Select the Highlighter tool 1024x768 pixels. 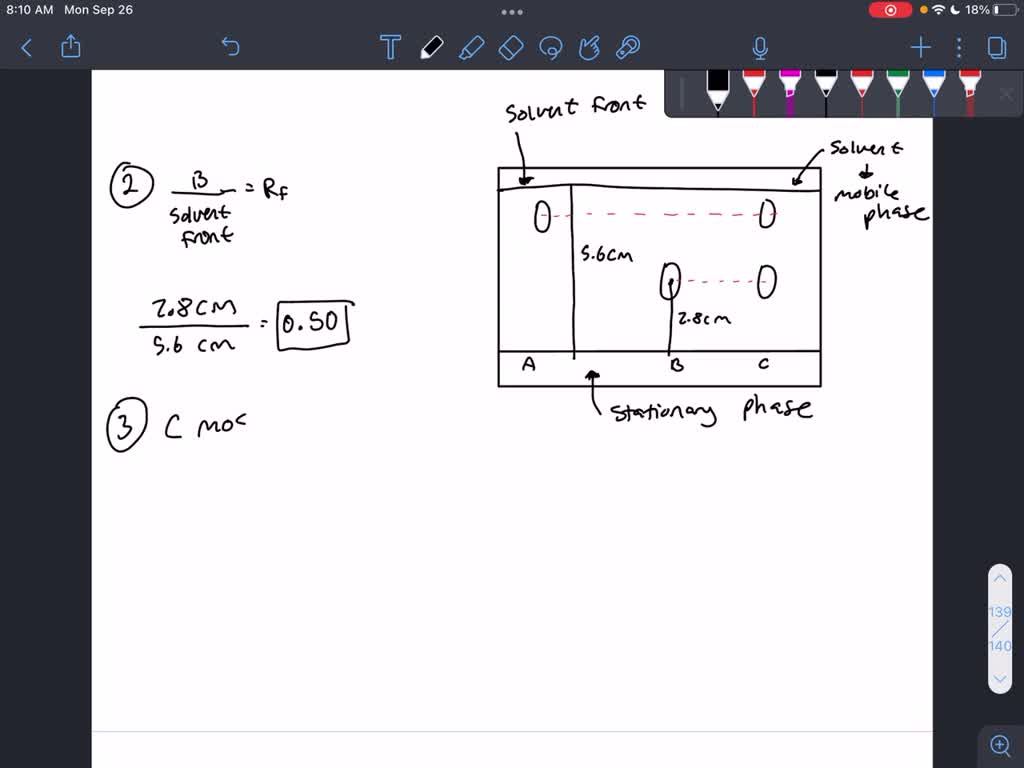(x=472, y=48)
